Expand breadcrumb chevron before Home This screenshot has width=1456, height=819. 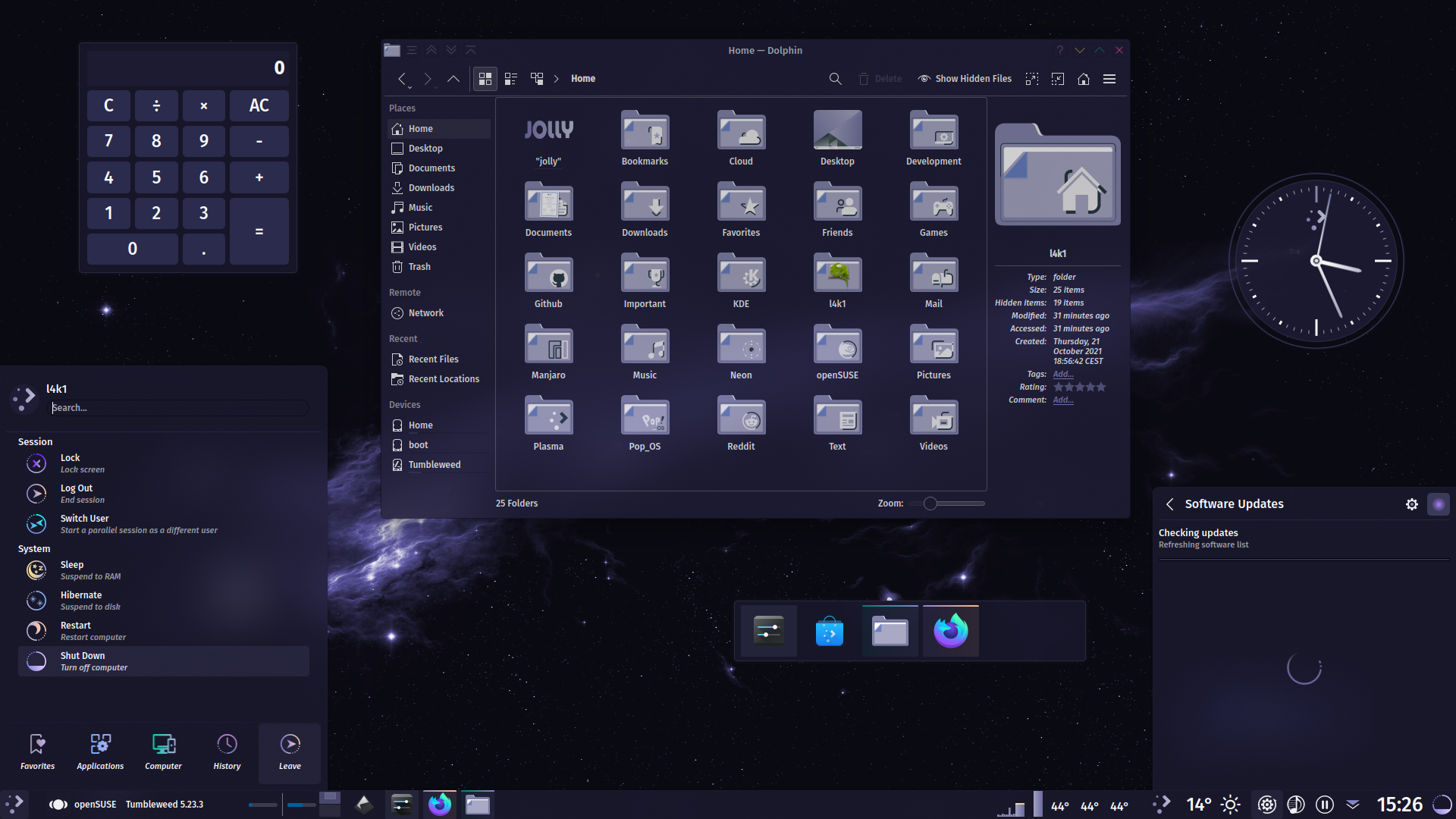click(557, 78)
